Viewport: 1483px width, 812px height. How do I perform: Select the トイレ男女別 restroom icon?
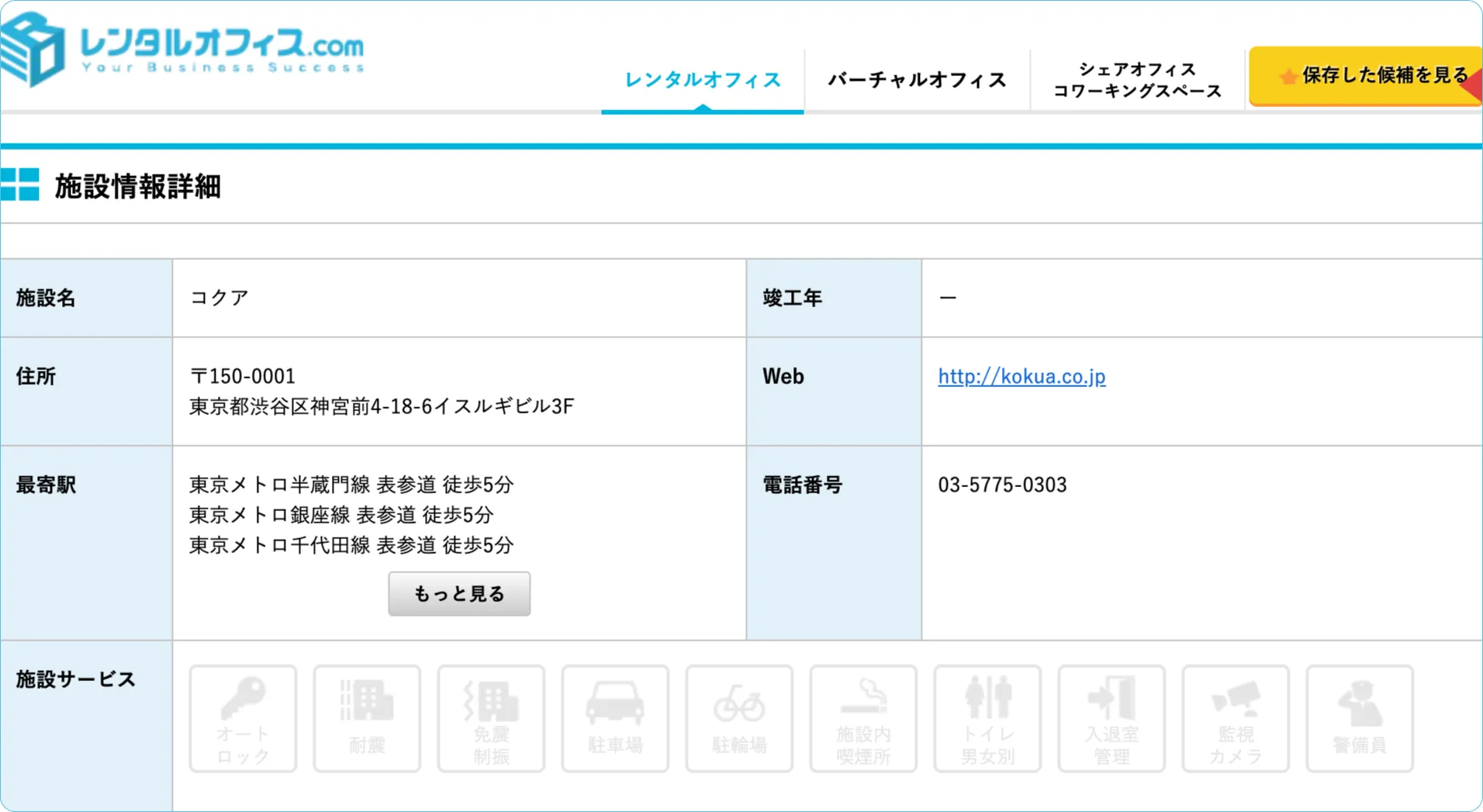(987, 718)
